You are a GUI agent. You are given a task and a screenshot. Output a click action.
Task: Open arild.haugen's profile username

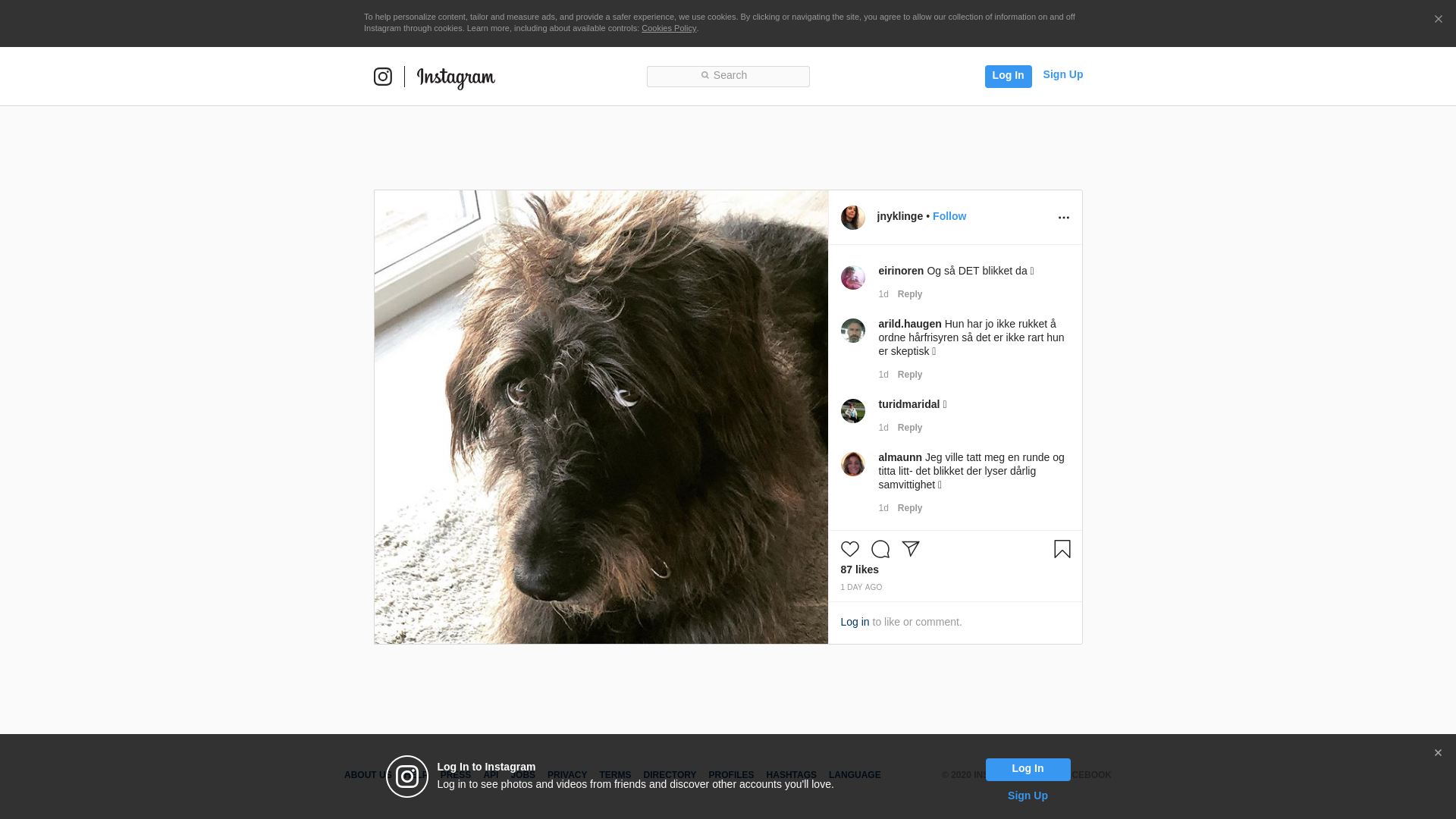(x=909, y=324)
